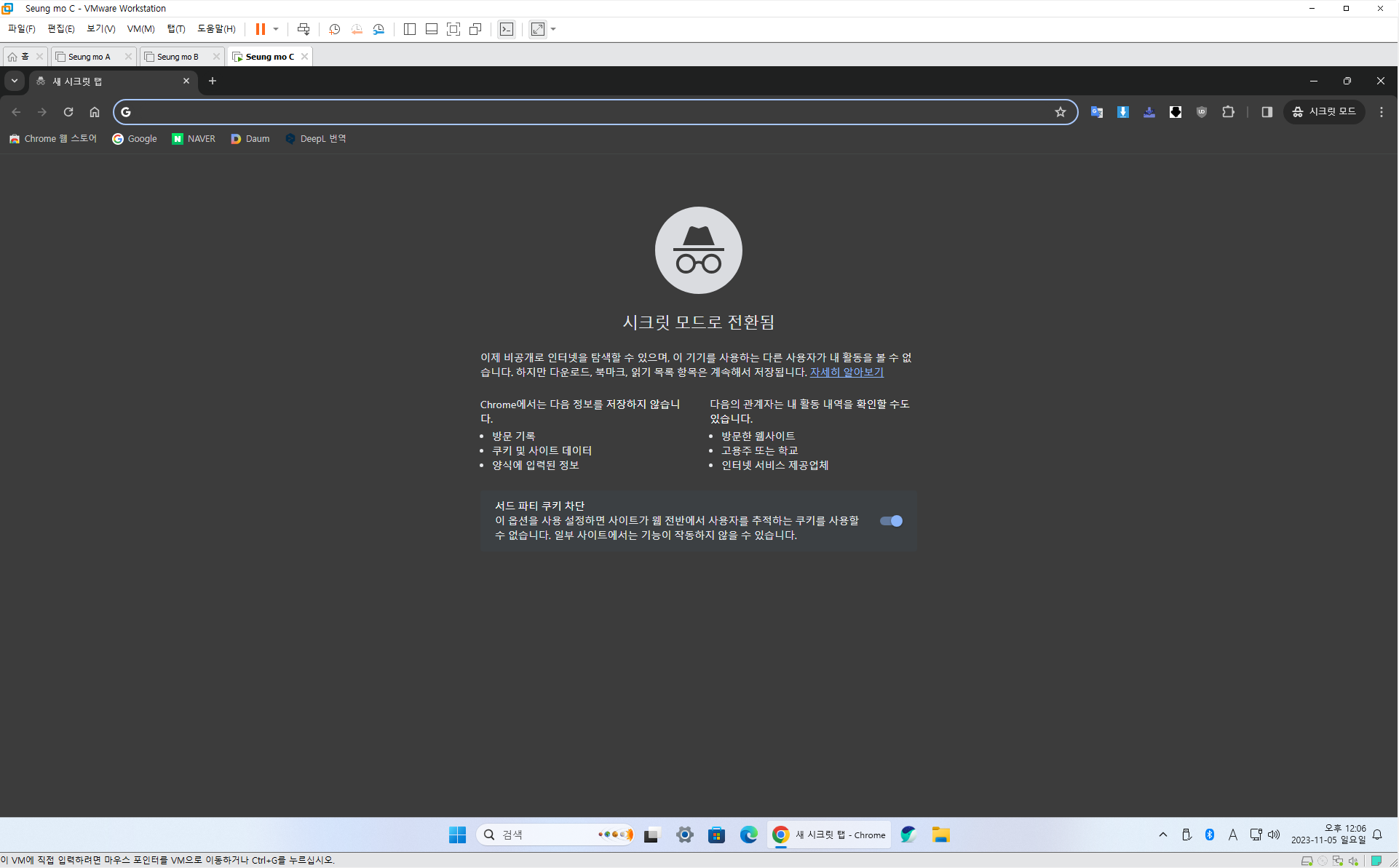Toggle VMware full screen mode
The height and width of the screenshot is (868, 1399).
[x=453, y=29]
